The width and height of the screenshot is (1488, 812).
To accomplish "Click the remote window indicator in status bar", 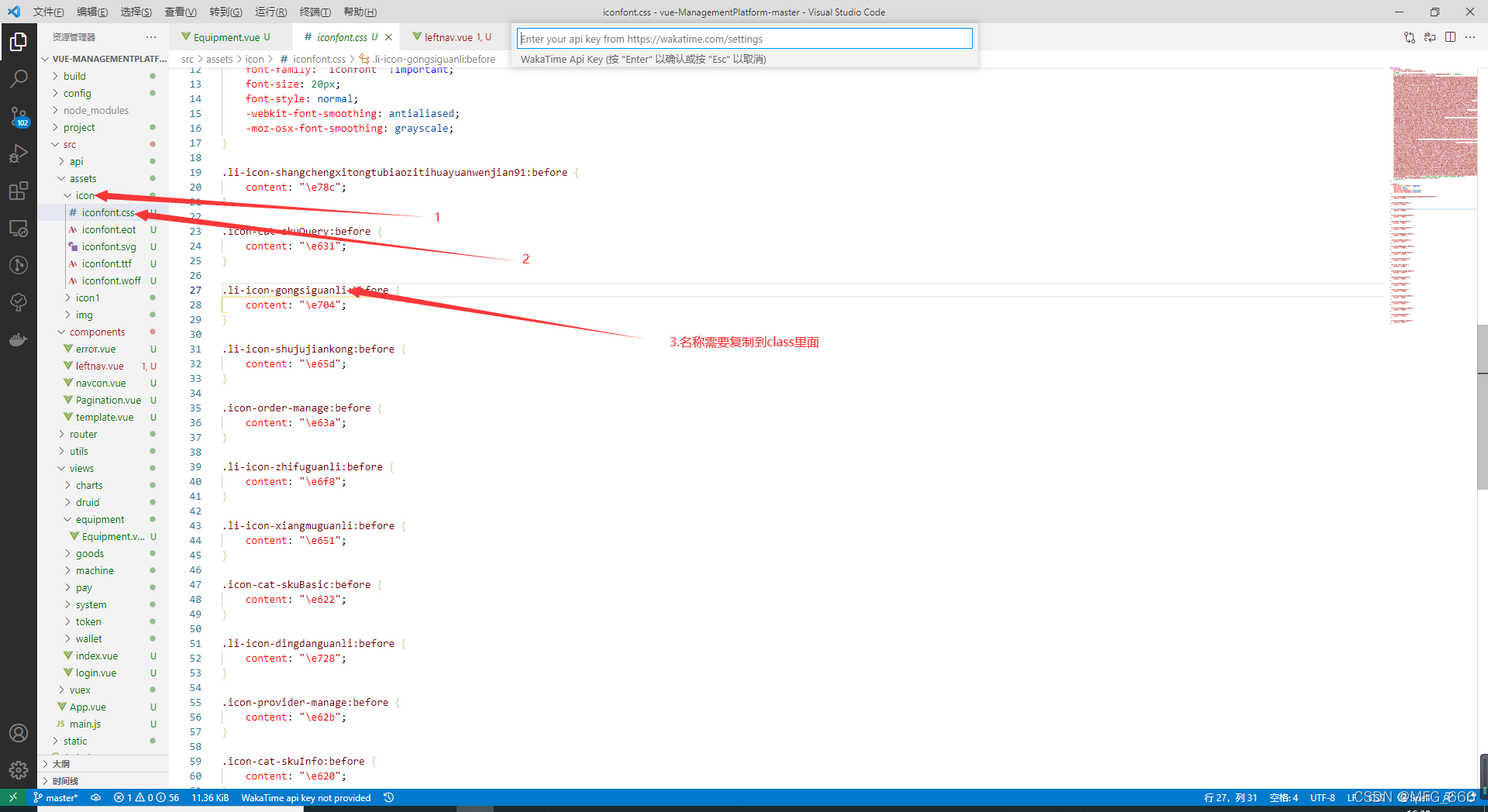I will [x=13, y=797].
